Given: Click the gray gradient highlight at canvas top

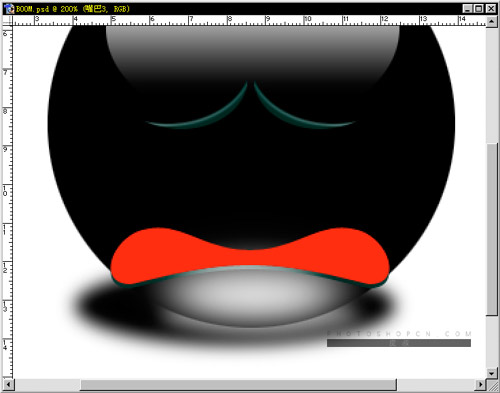Looking at the screenshot, I should tap(252, 50).
